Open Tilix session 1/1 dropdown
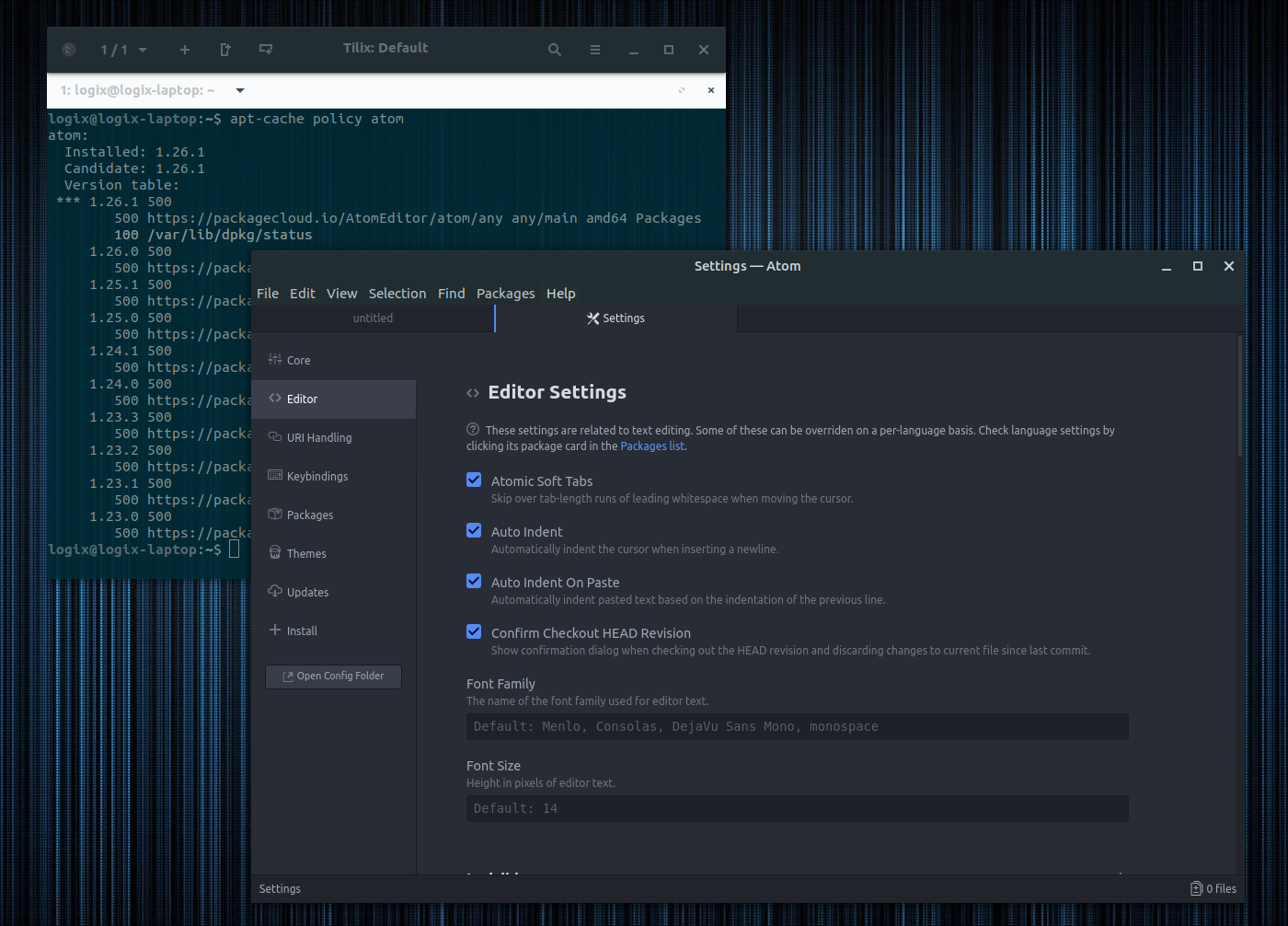This screenshot has height=926, width=1288. (x=123, y=50)
